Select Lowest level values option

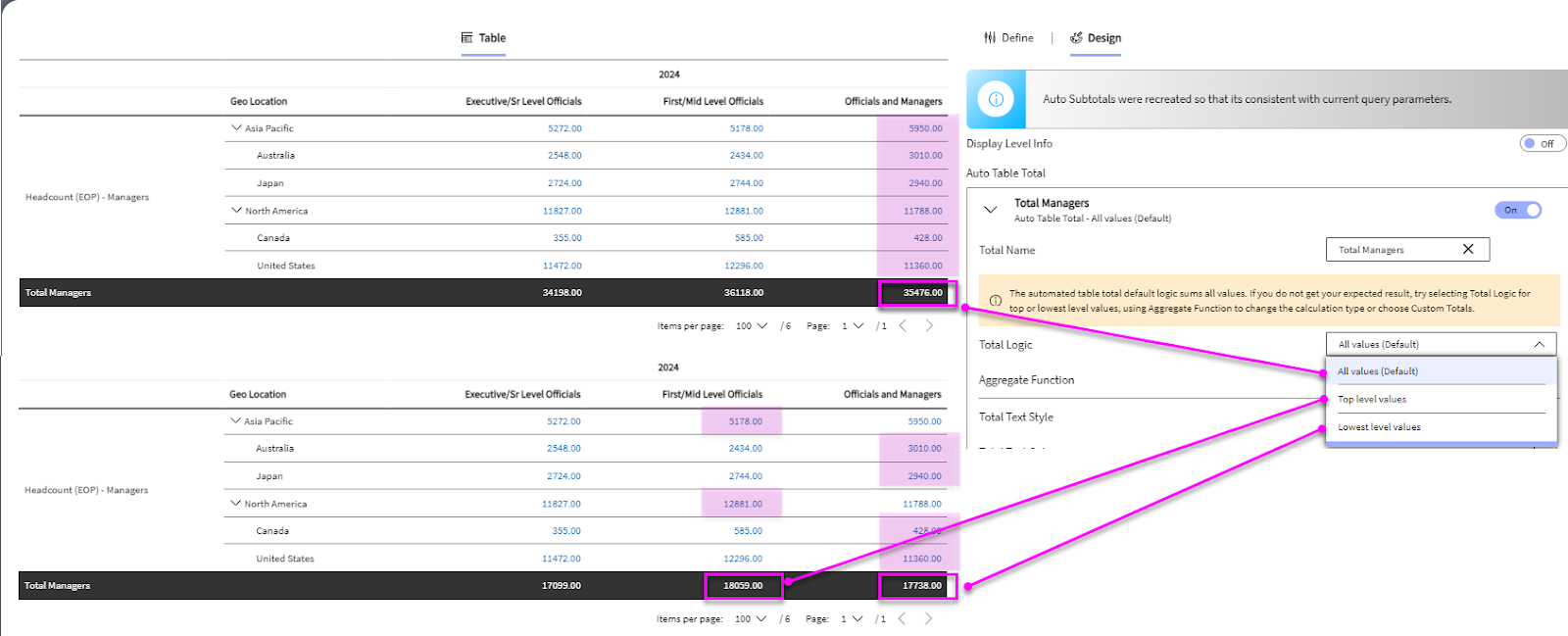(1379, 427)
